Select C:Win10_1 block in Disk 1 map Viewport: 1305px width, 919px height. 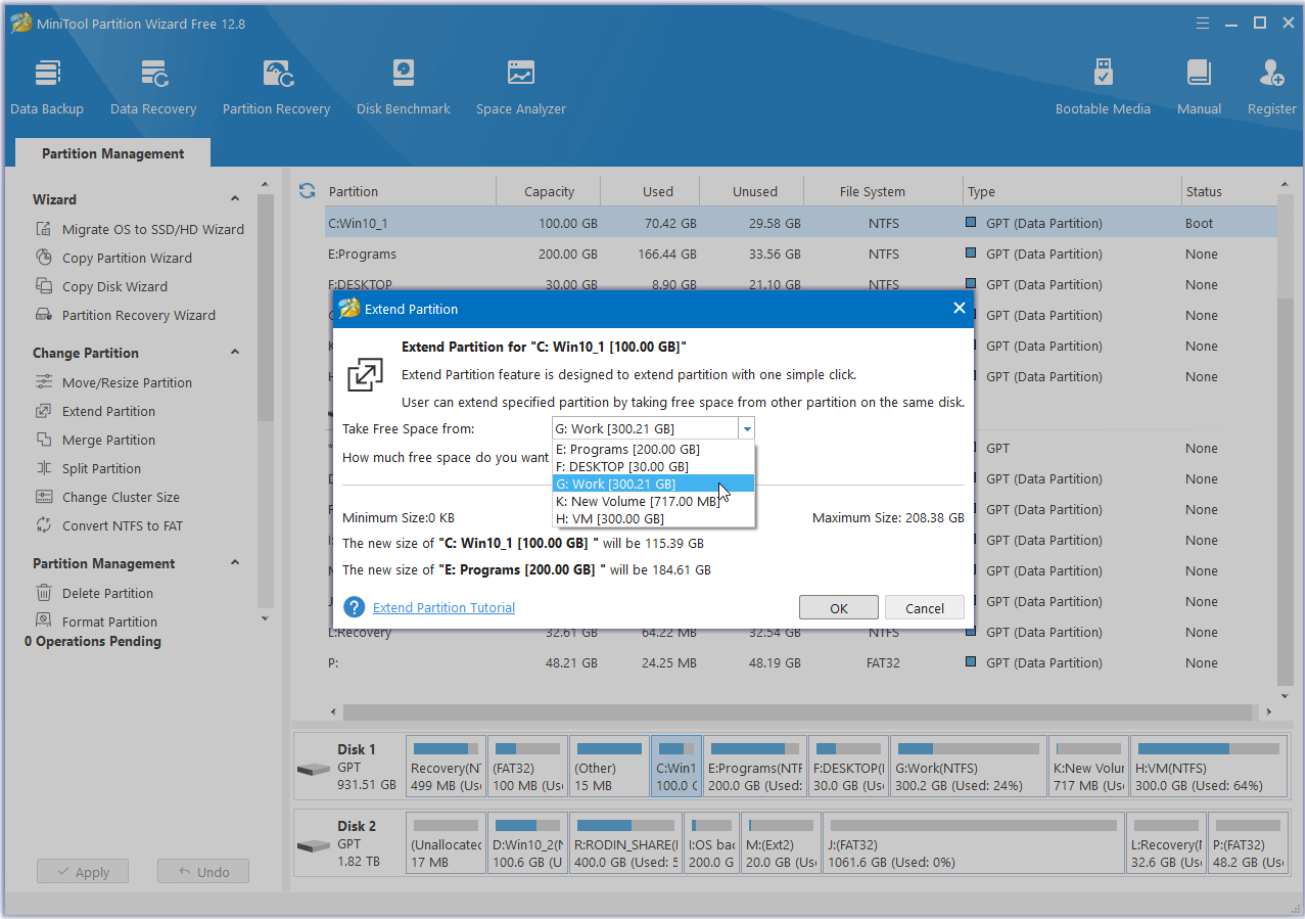[x=676, y=767]
